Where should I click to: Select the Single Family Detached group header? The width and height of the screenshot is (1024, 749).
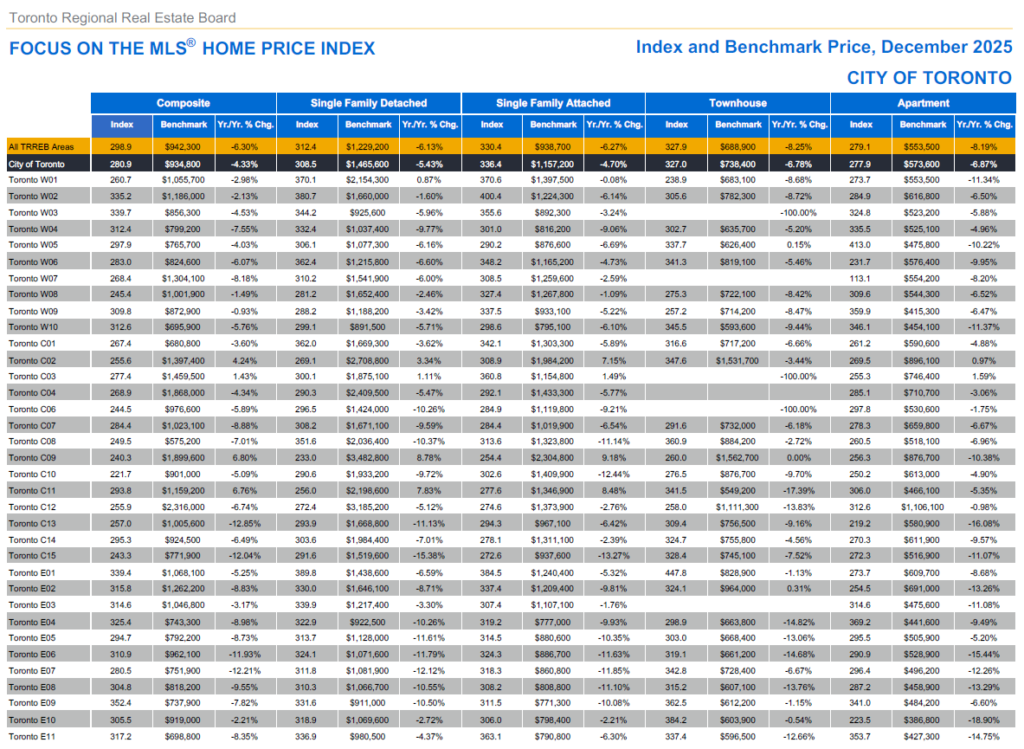(x=368, y=103)
